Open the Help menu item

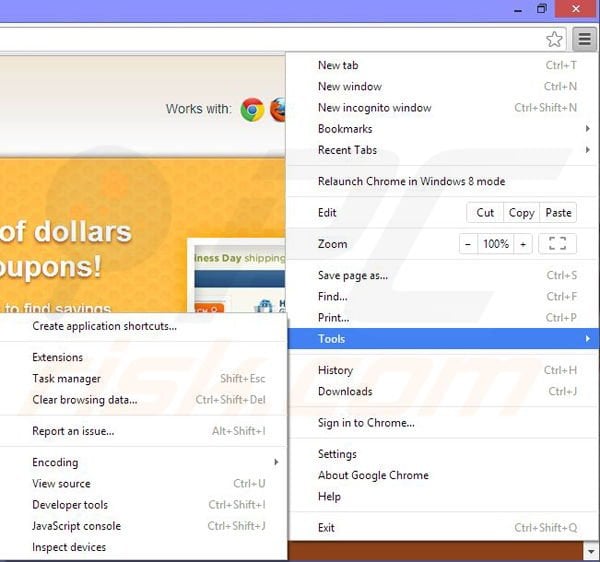(x=443, y=496)
